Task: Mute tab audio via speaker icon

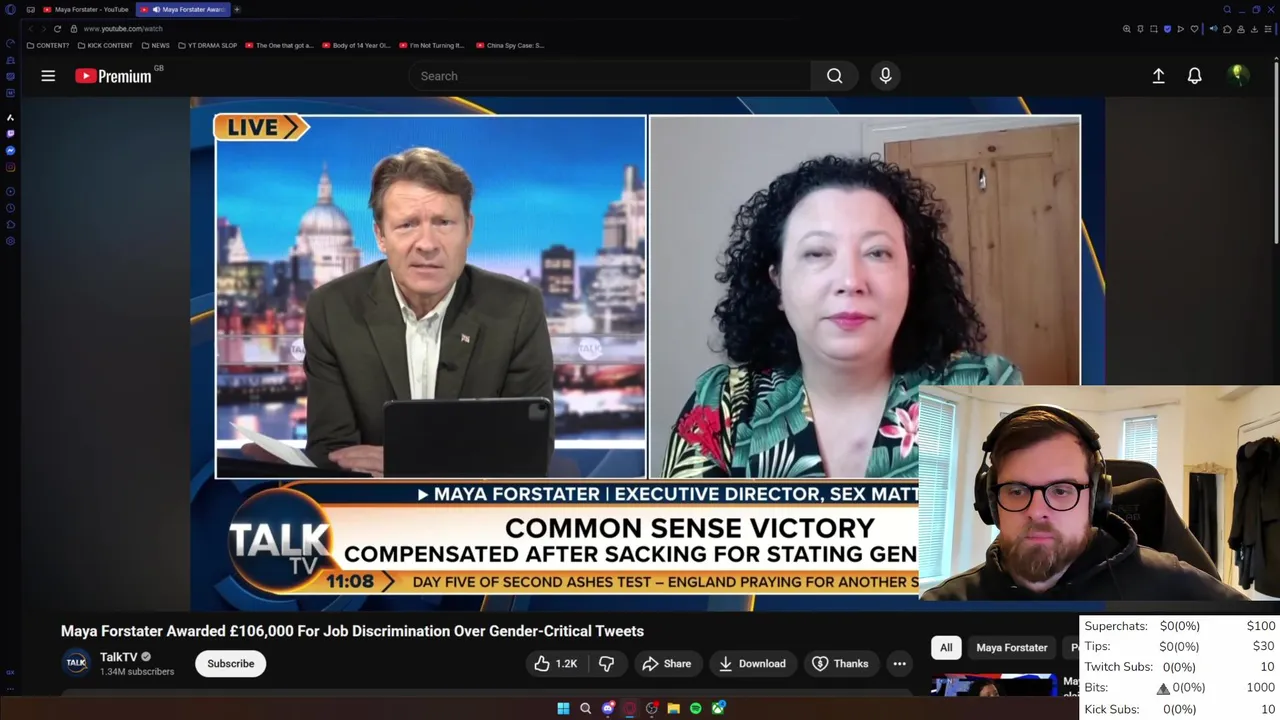Action: pyautogui.click(x=1214, y=29)
